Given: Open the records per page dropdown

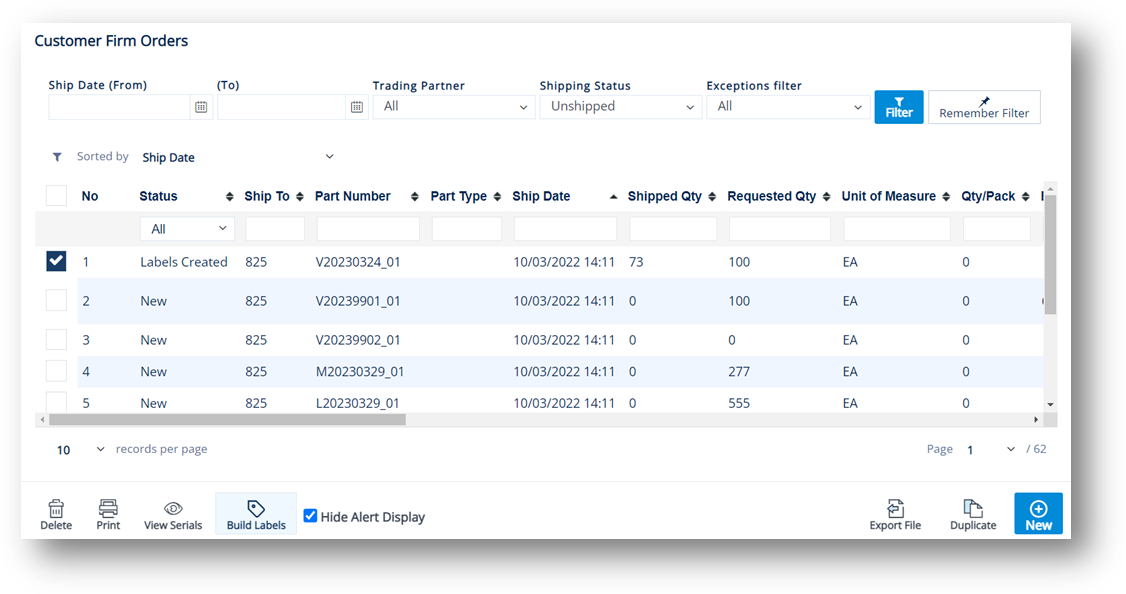Looking at the screenshot, I should click(x=79, y=450).
